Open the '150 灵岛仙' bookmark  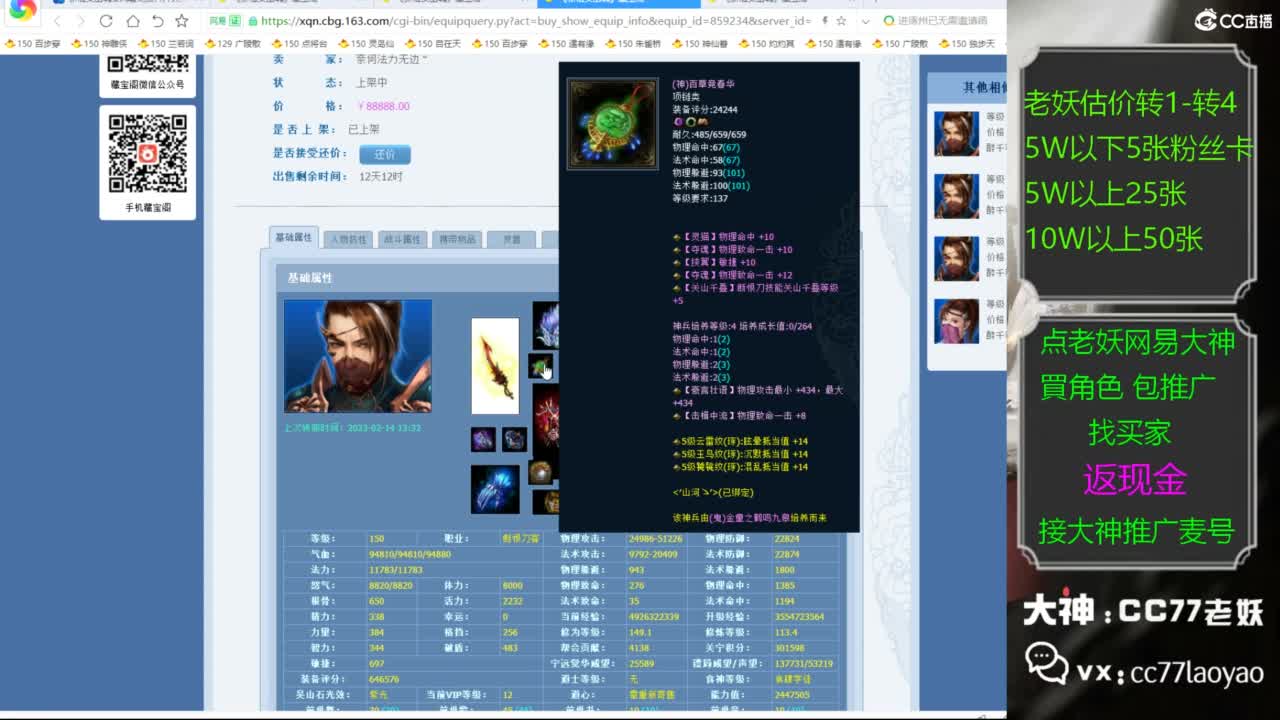(365, 44)
